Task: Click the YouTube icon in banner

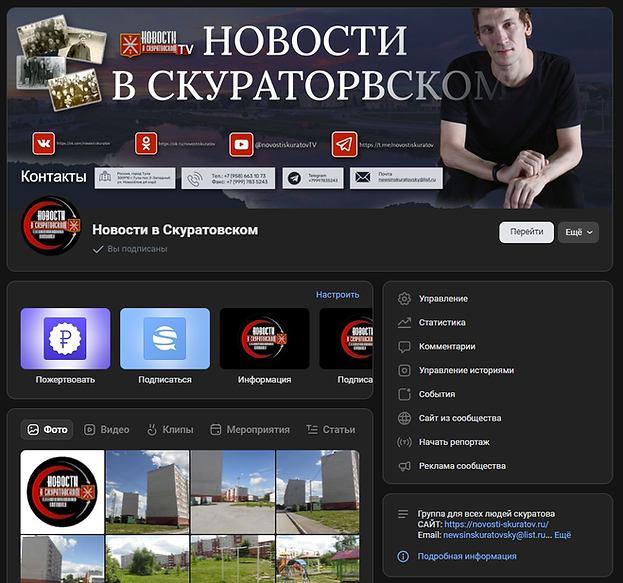Action: pos(241,144)
